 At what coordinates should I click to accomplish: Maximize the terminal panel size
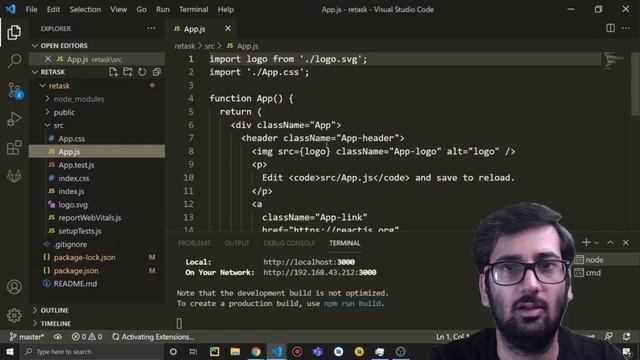(610, 242)
